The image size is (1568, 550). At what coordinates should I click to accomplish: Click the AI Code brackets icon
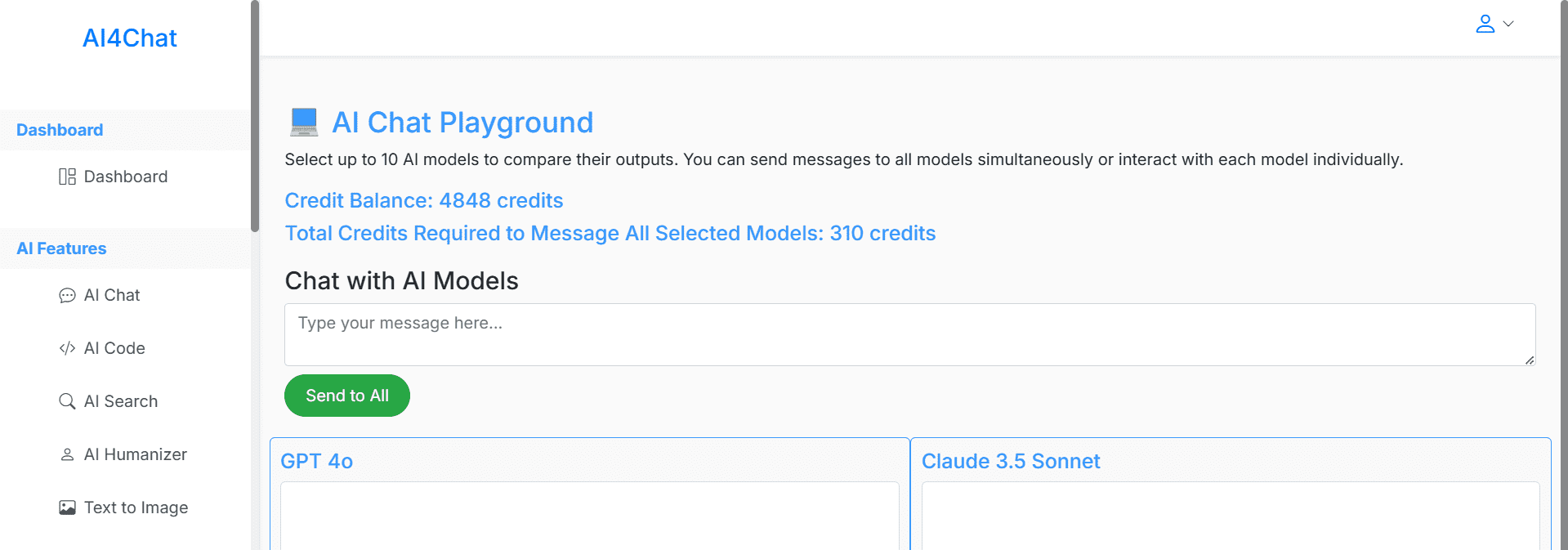67,348
